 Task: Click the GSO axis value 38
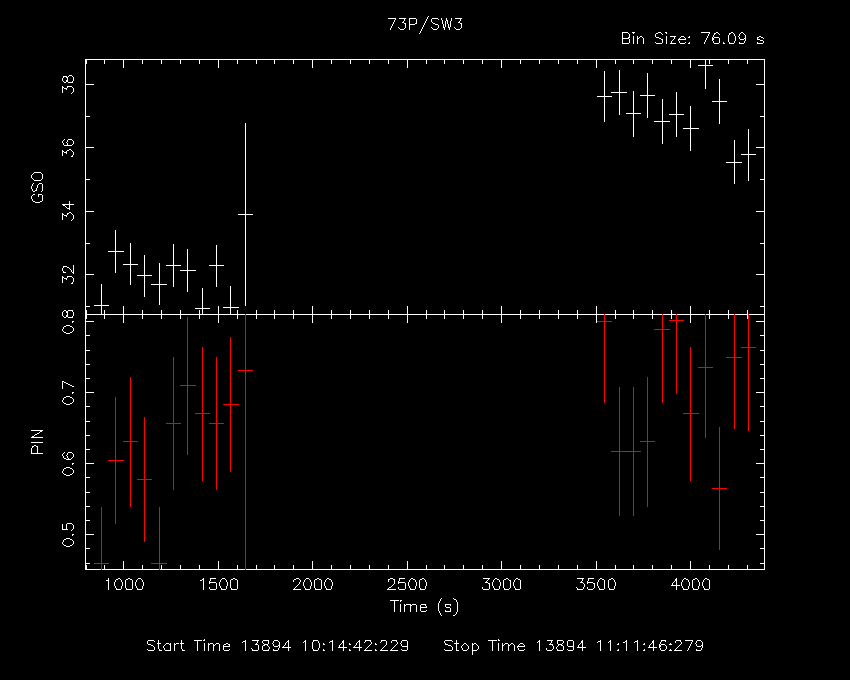[x=68, y=85]
